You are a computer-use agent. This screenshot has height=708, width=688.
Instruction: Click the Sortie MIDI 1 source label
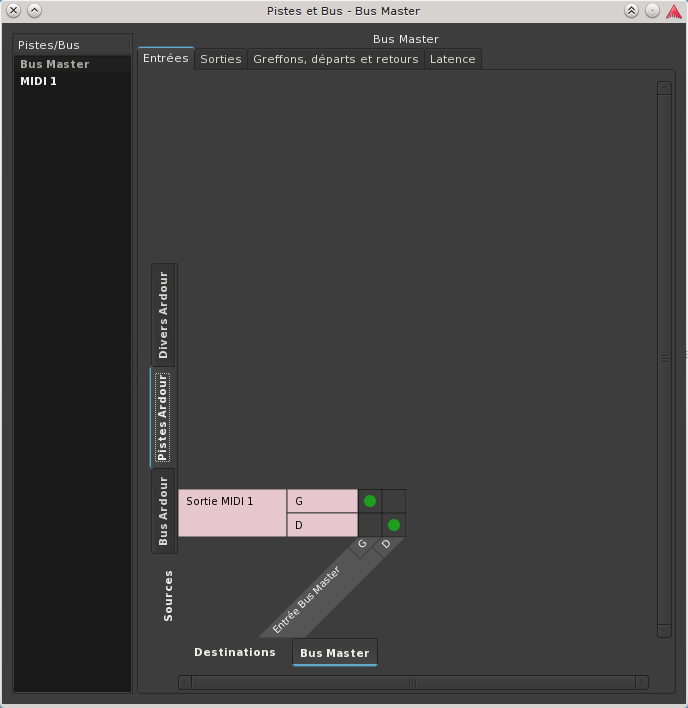coord(232,513)
